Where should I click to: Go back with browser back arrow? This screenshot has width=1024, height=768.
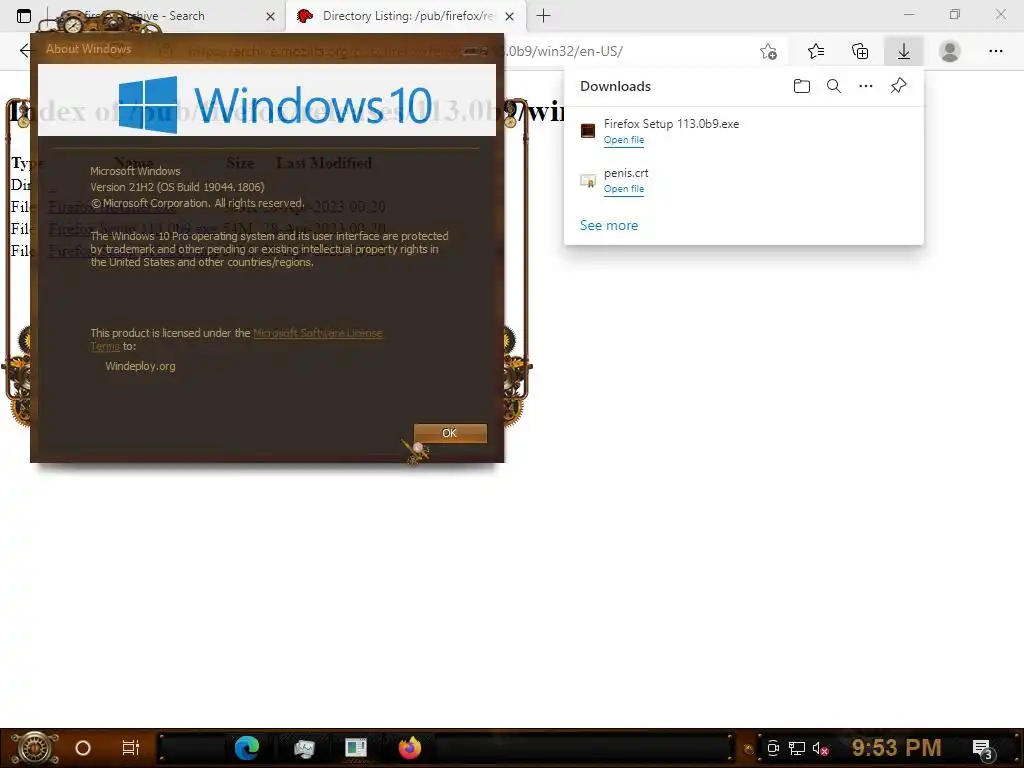click(x=25, y=51)
